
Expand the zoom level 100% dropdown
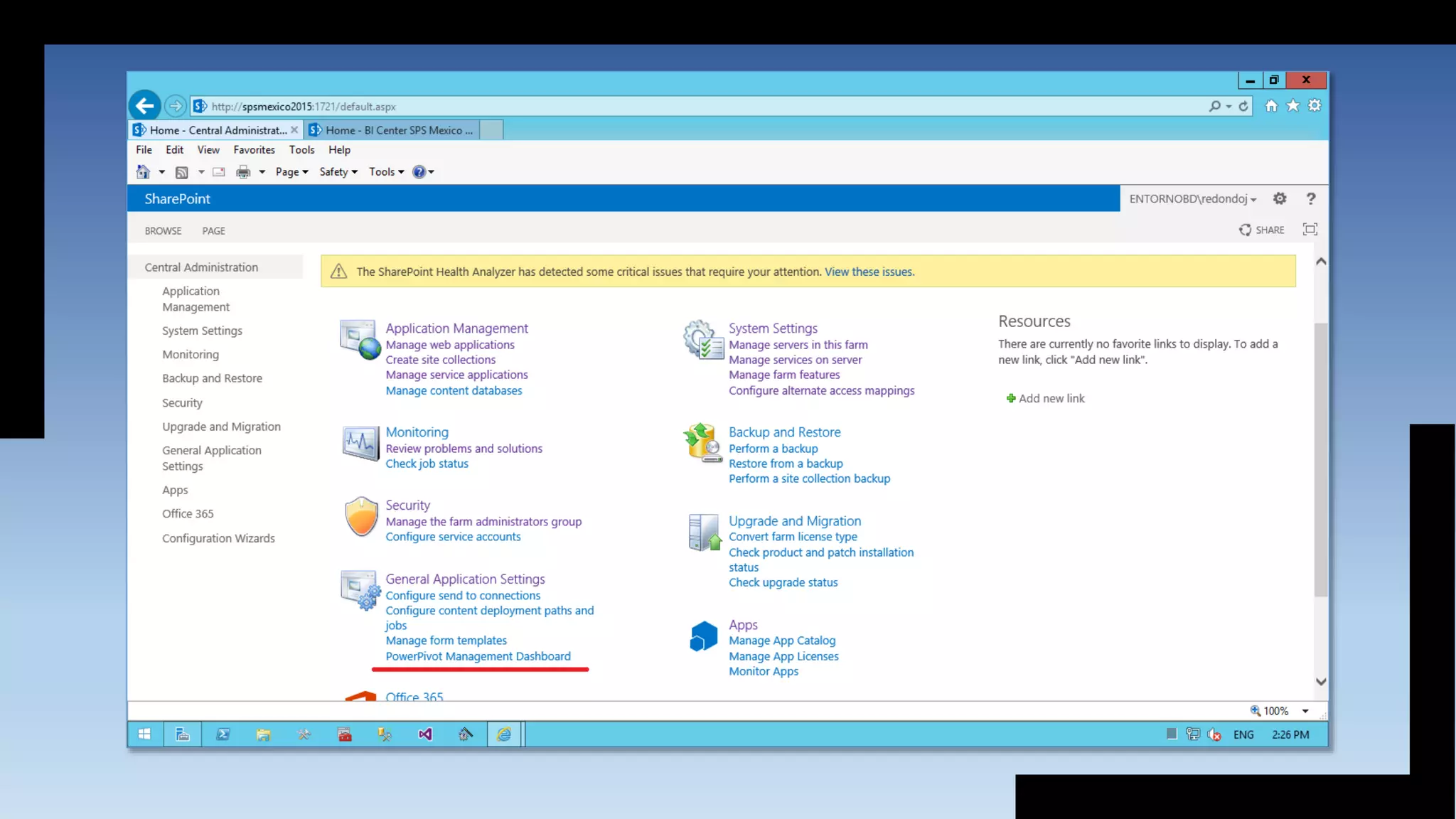pyautogui.click(x=1305, y=711)
